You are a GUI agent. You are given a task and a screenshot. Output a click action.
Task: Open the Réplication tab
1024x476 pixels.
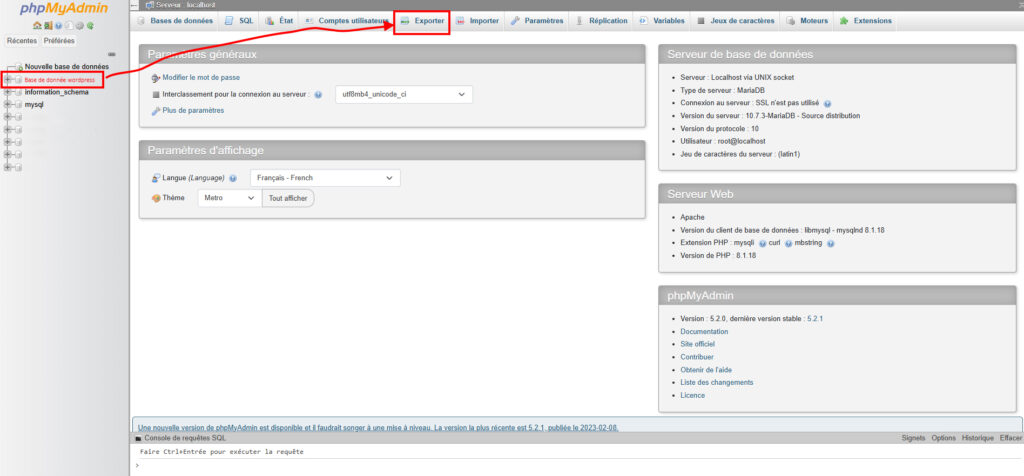click(x=601, y=21)
